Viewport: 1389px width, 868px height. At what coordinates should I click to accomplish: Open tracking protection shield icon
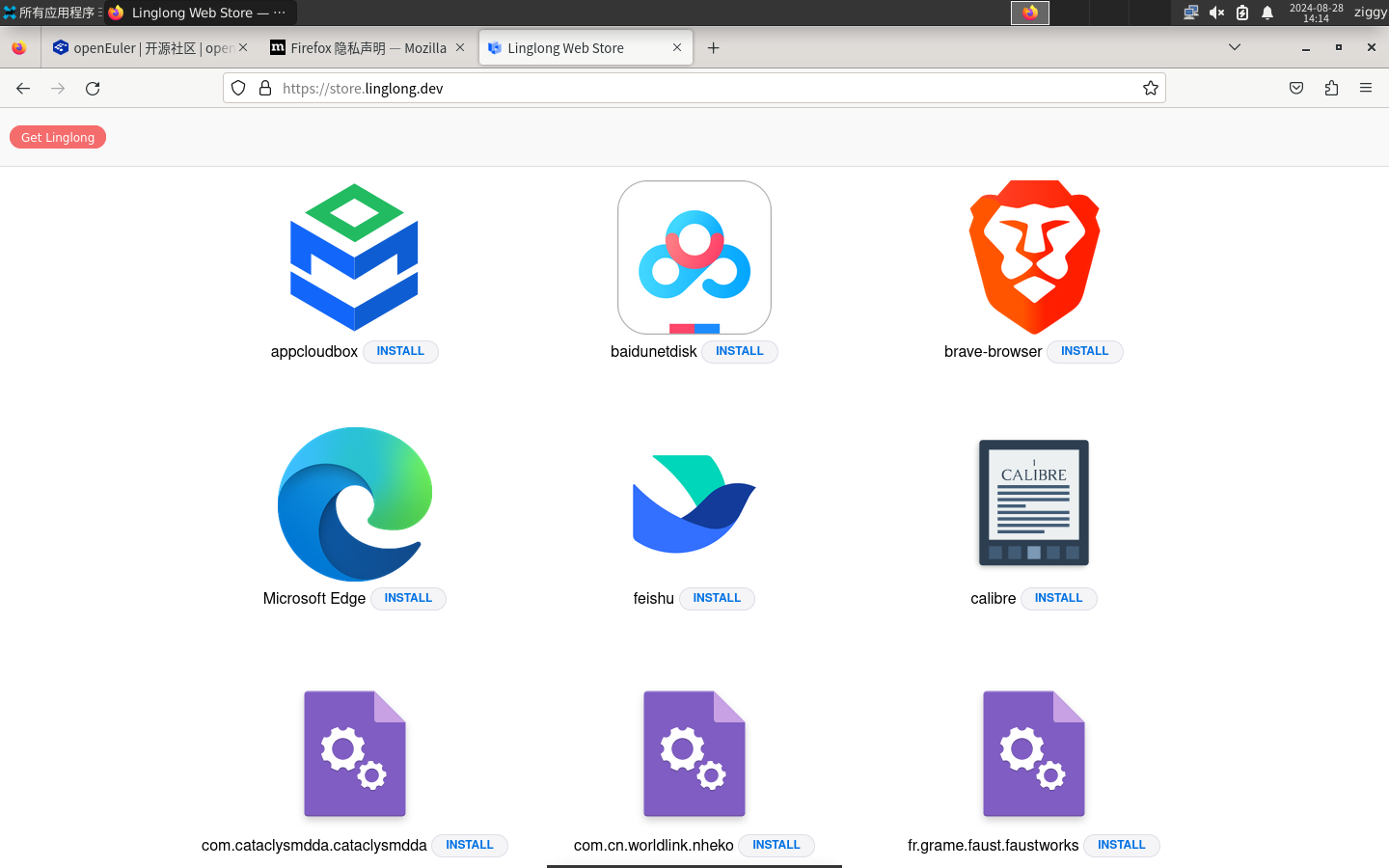(238, 88)
